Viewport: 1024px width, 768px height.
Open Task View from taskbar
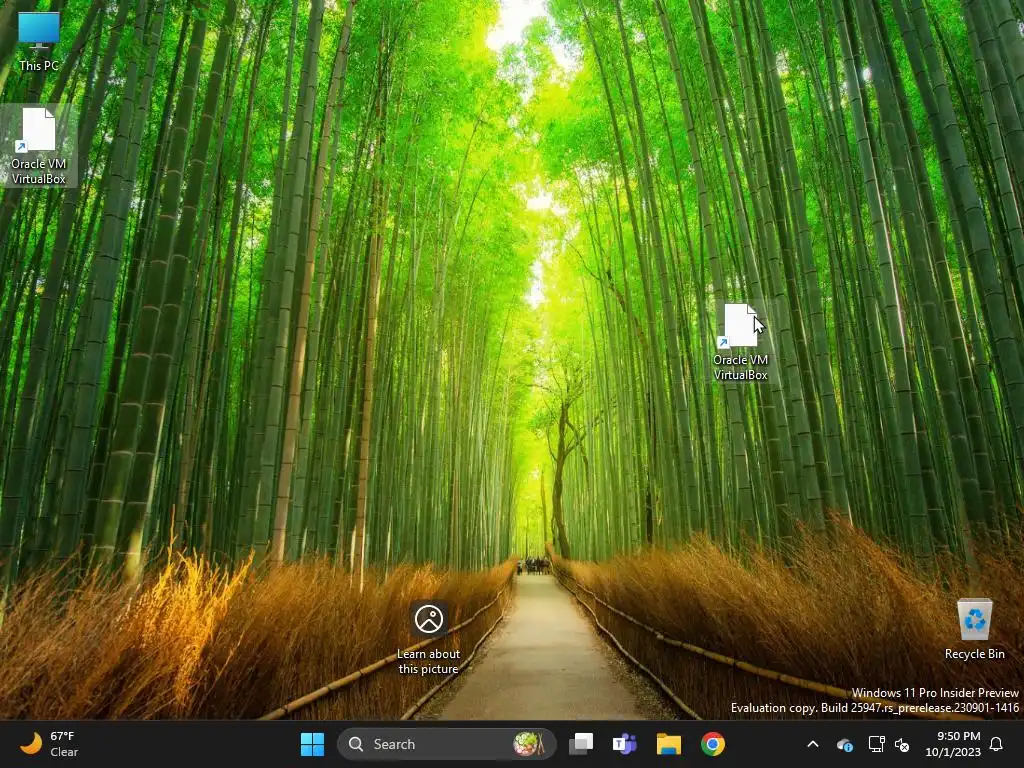coord(581,744)
